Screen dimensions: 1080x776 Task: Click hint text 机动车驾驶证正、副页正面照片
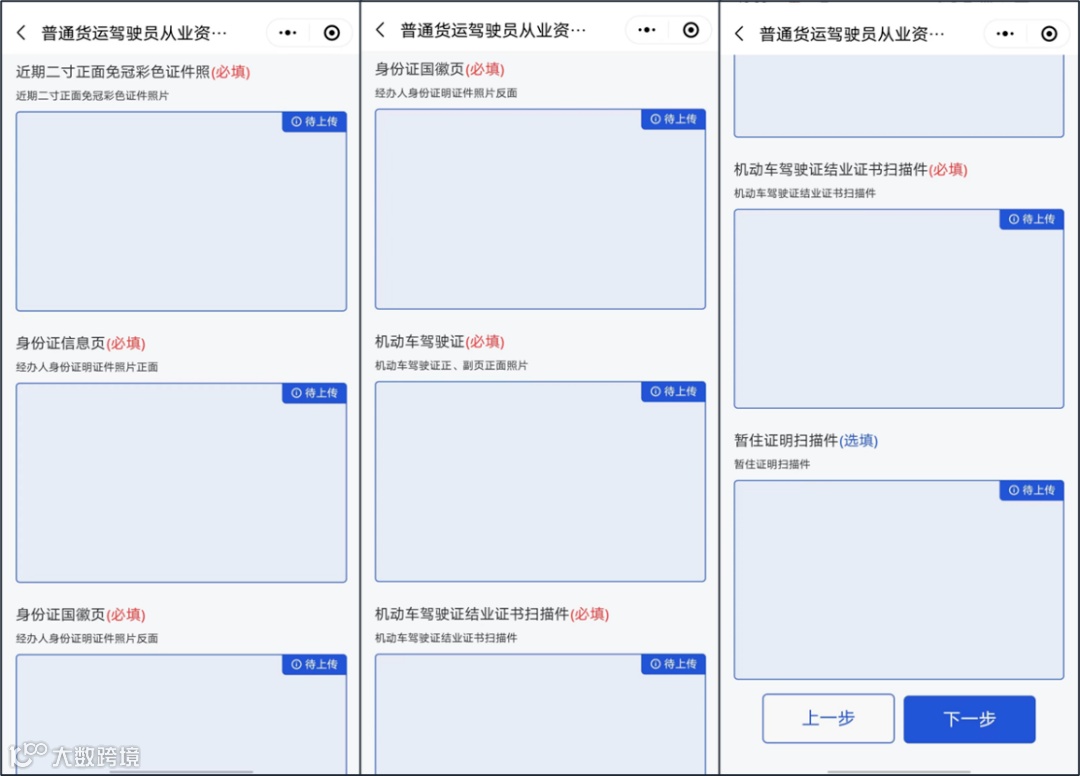pyautogui.click(x=451, y=366)
